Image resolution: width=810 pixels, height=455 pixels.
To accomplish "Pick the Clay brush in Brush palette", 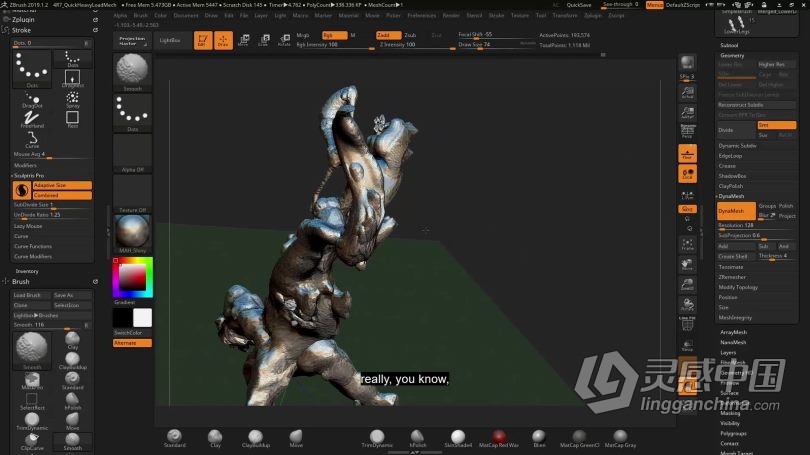I will click(72, 340).
